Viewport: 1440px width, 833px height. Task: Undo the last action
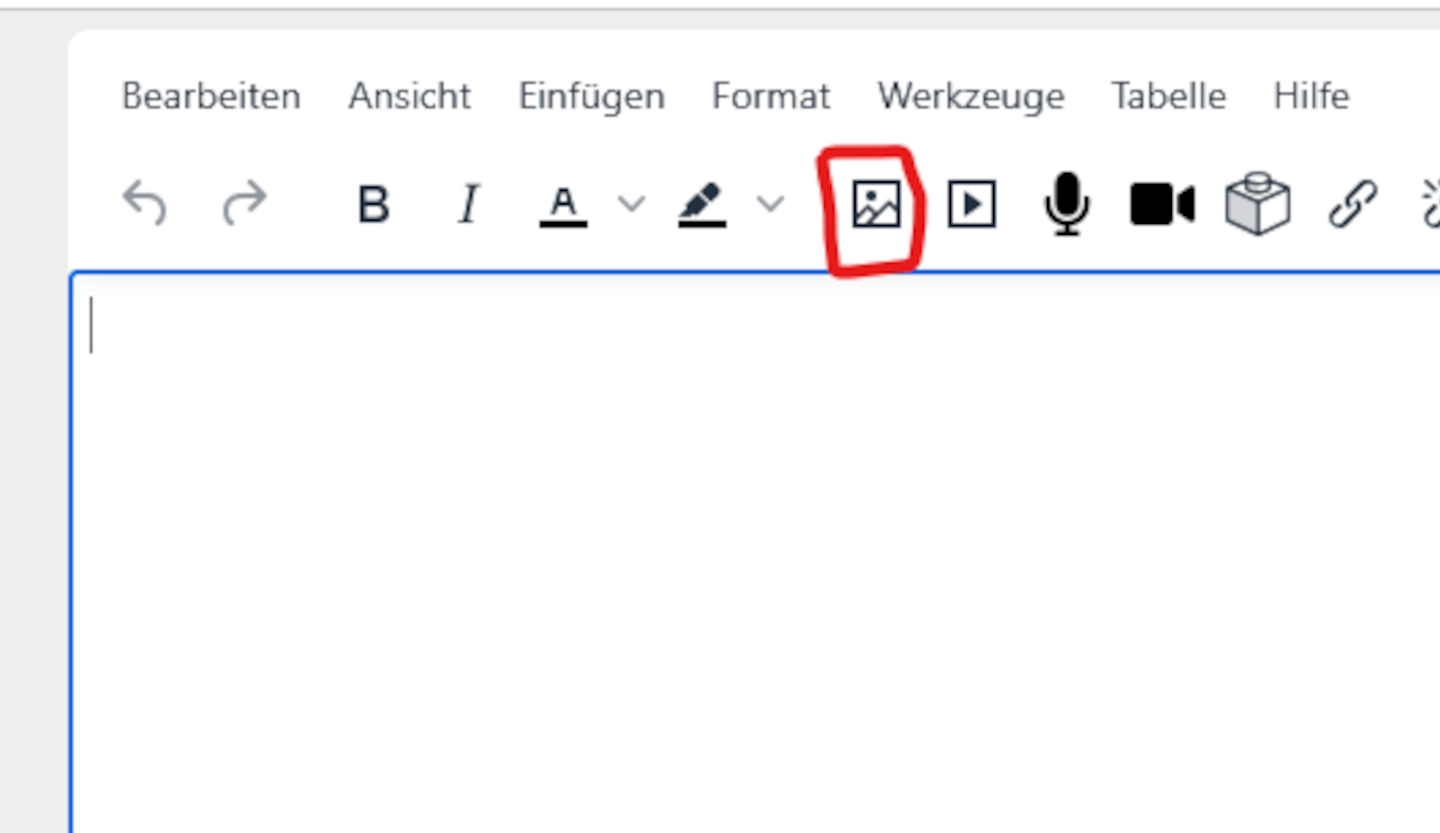(145, 204)
